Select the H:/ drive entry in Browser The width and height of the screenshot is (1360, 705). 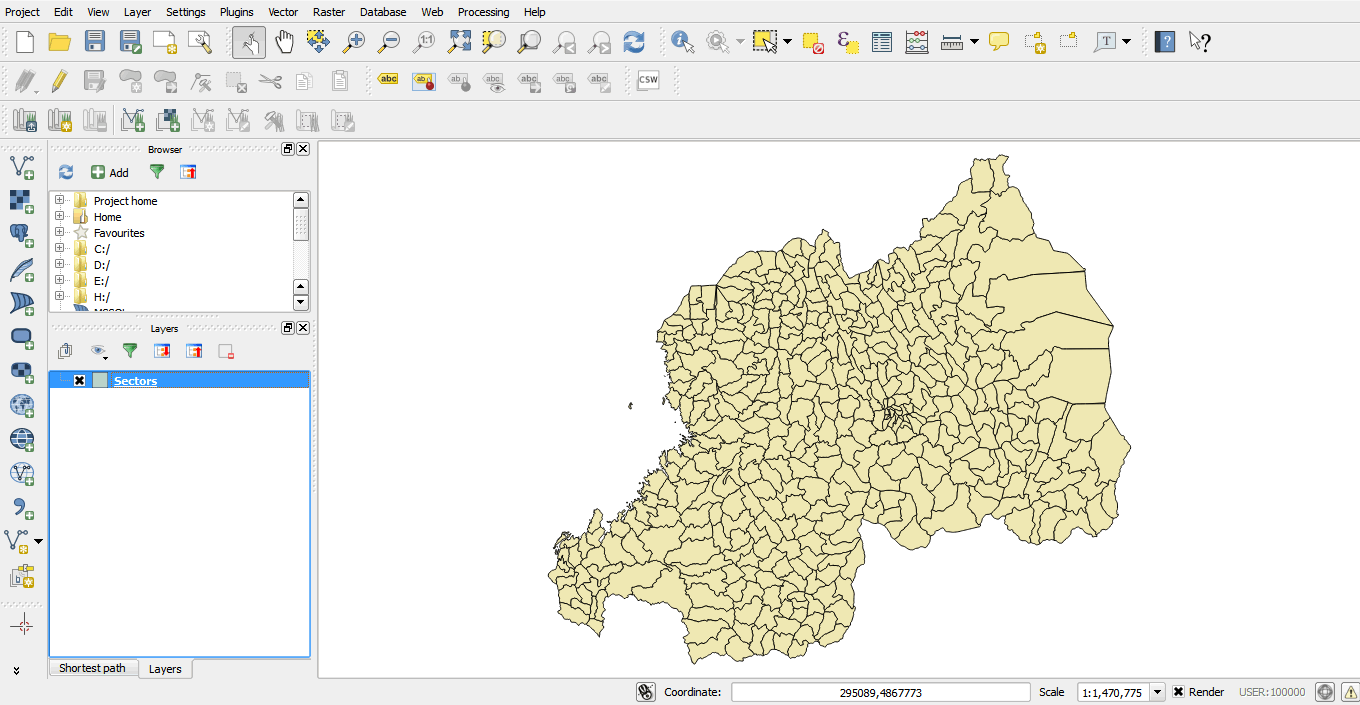[x=101, y=297]
